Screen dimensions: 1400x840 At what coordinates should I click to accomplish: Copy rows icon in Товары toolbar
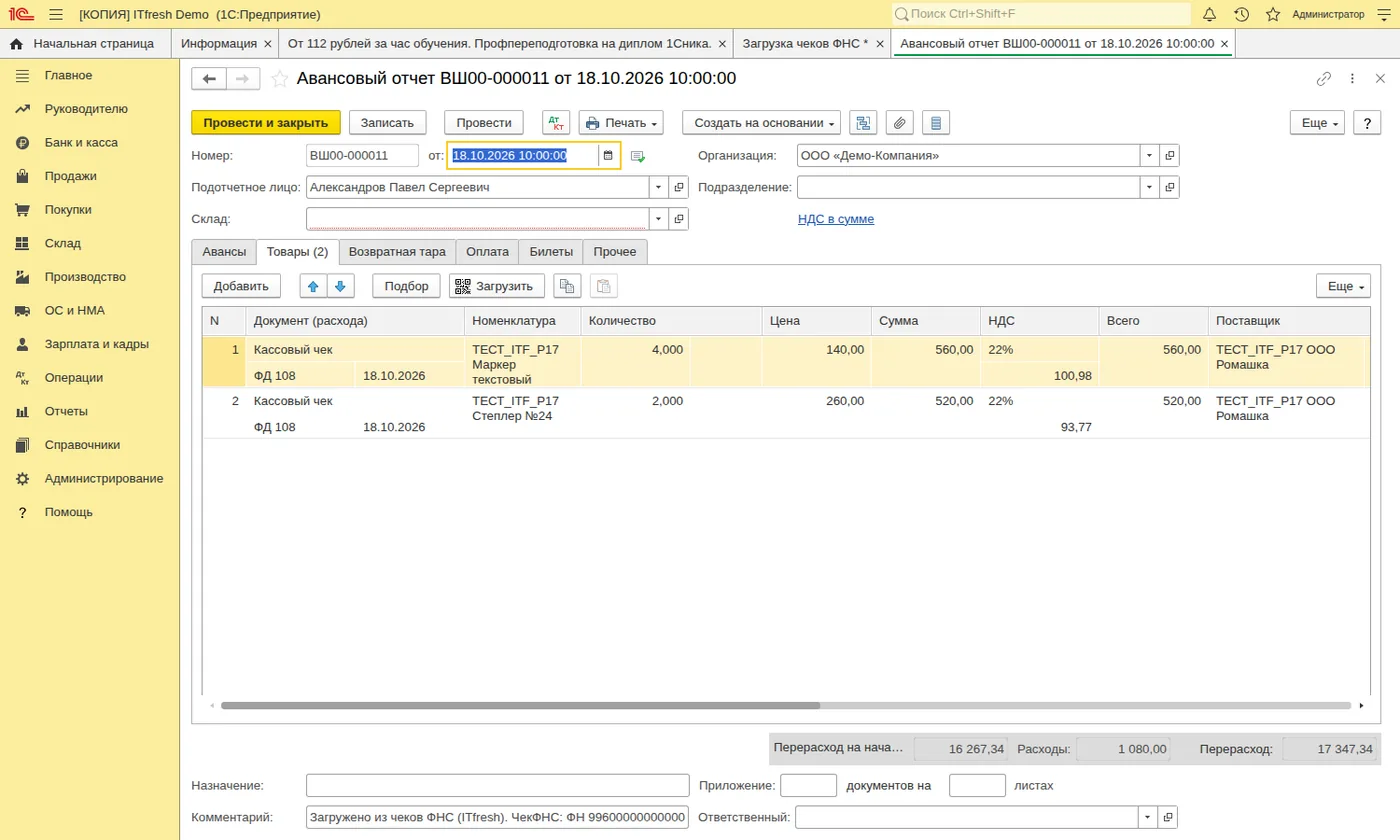pyautogui.click(x=567, y=286)
